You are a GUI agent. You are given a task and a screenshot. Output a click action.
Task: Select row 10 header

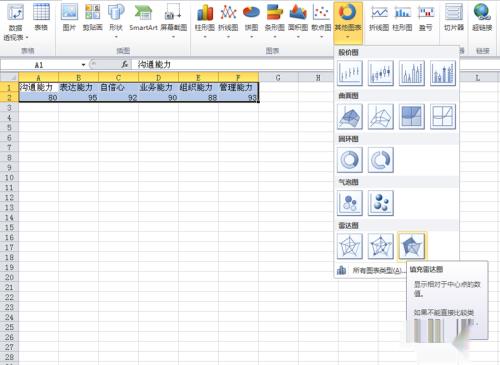coord(9,177)
